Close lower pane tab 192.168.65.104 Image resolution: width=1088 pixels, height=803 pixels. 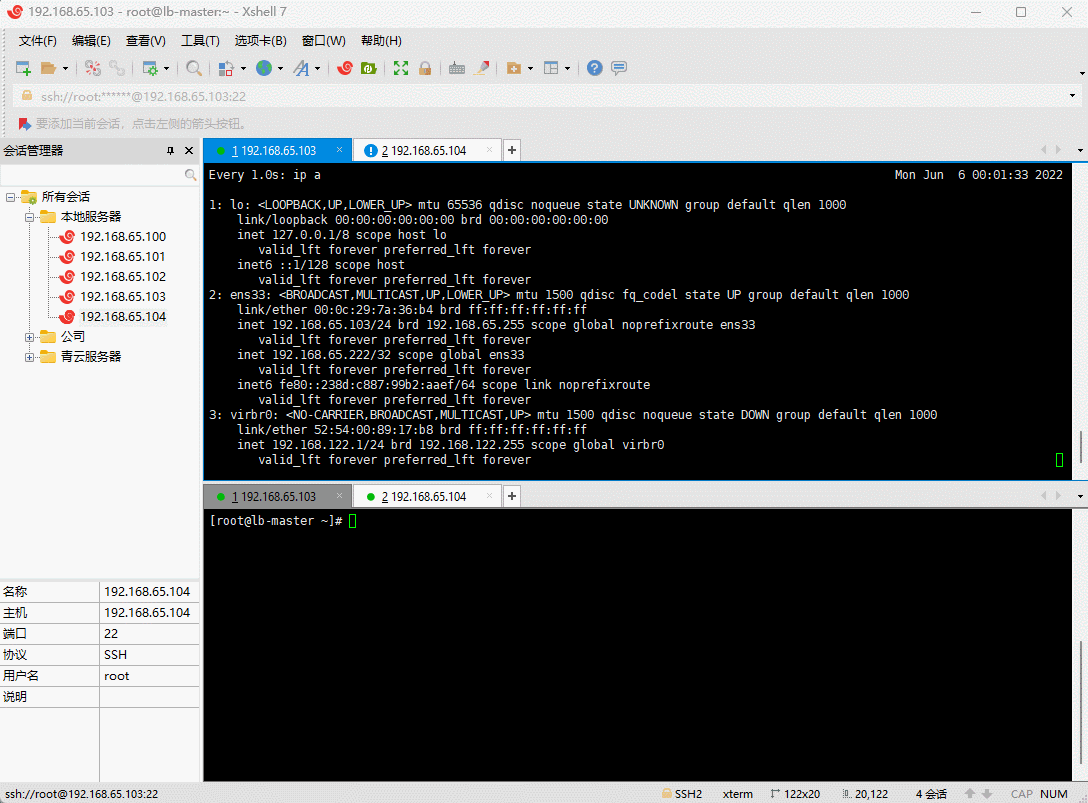coord(489,496)
